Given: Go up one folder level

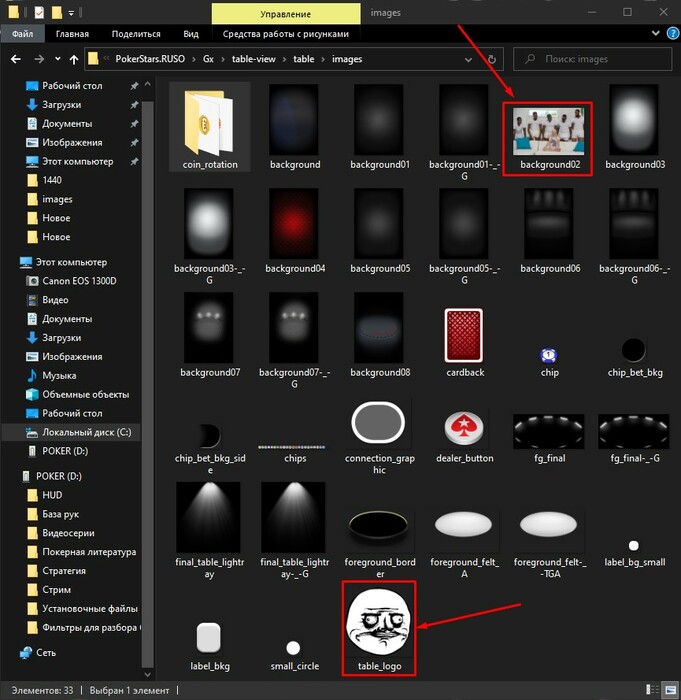Looking at the screenshot, I should tap(74, 59).
